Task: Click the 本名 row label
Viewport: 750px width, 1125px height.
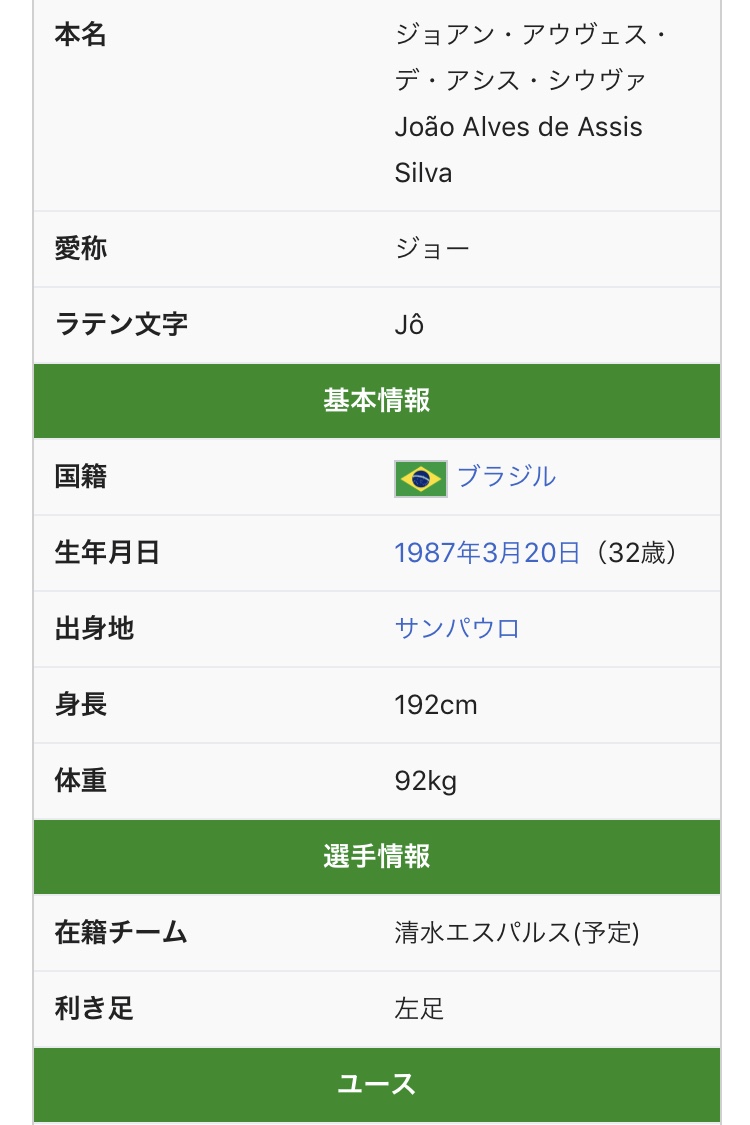Action: (81, 36)
